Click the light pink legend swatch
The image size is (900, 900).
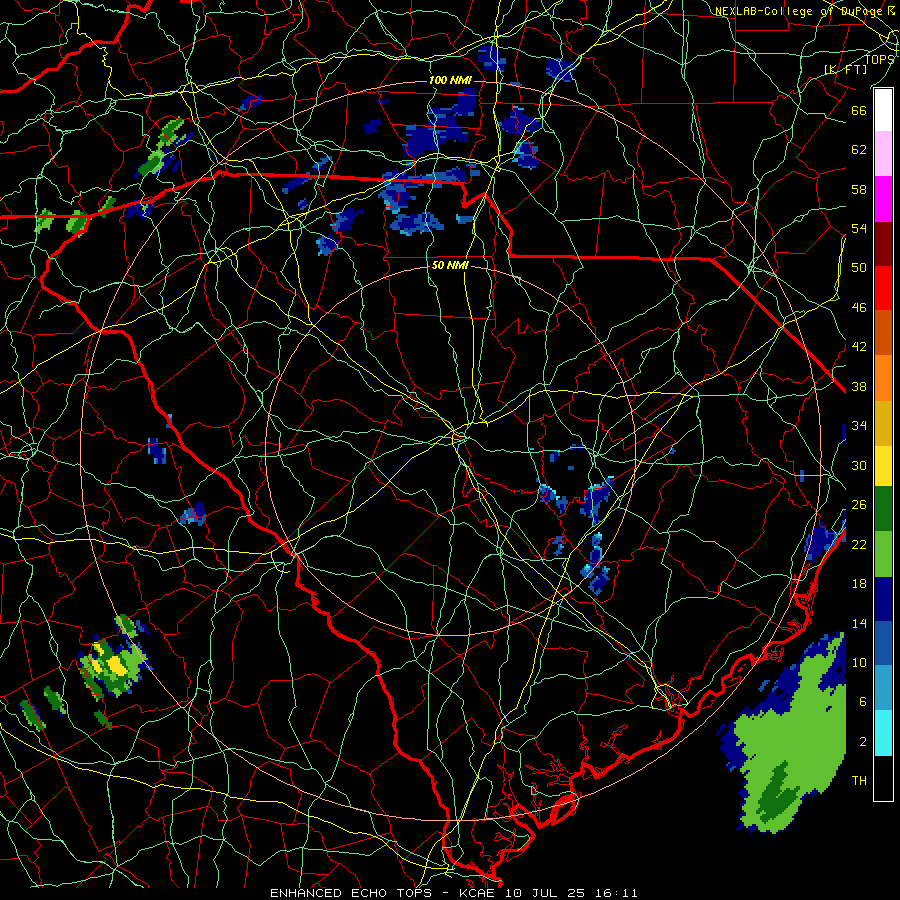(883, 154)
